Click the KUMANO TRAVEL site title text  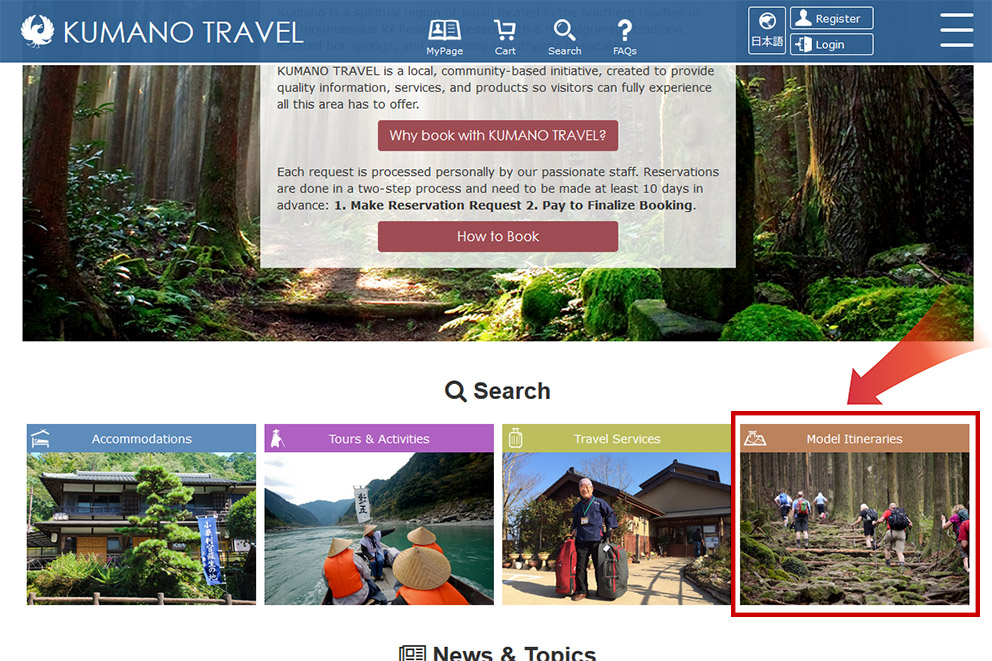(x=183, y=32)
